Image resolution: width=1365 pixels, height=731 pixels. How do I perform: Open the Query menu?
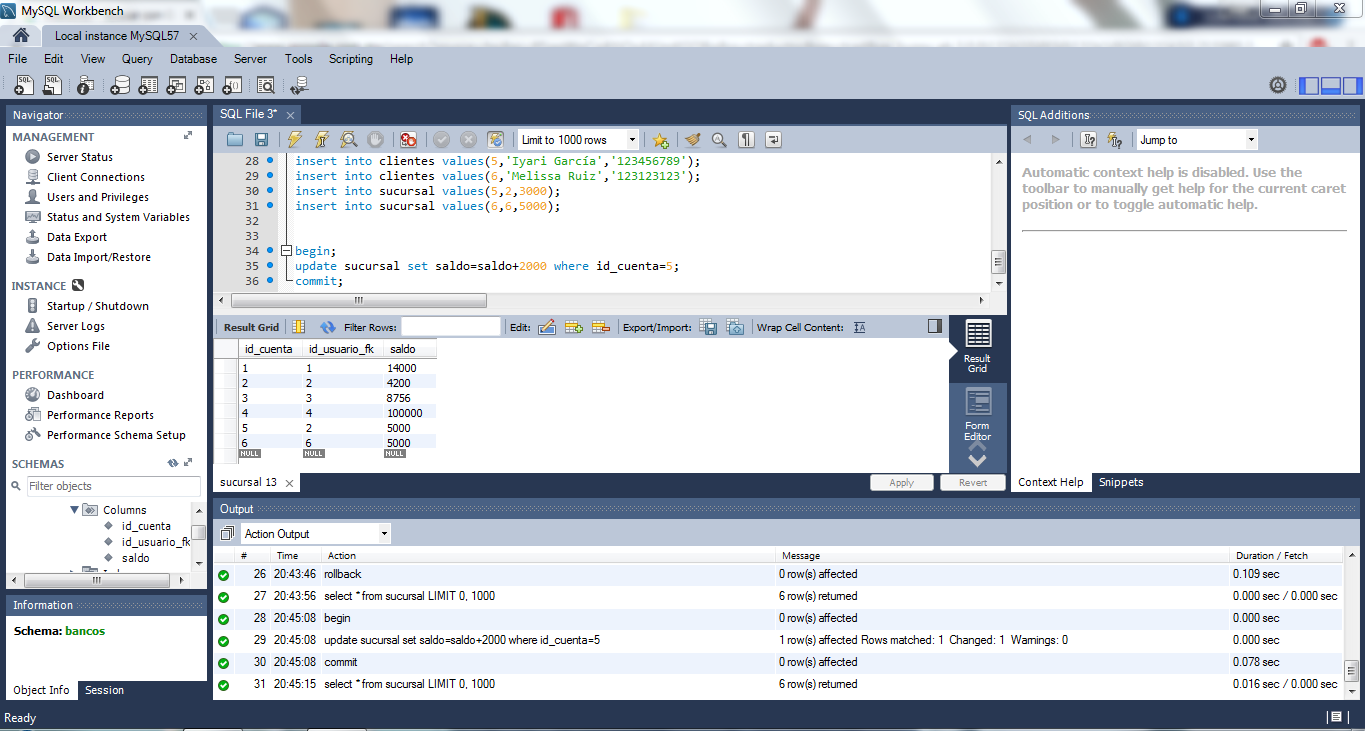(136, 59)
